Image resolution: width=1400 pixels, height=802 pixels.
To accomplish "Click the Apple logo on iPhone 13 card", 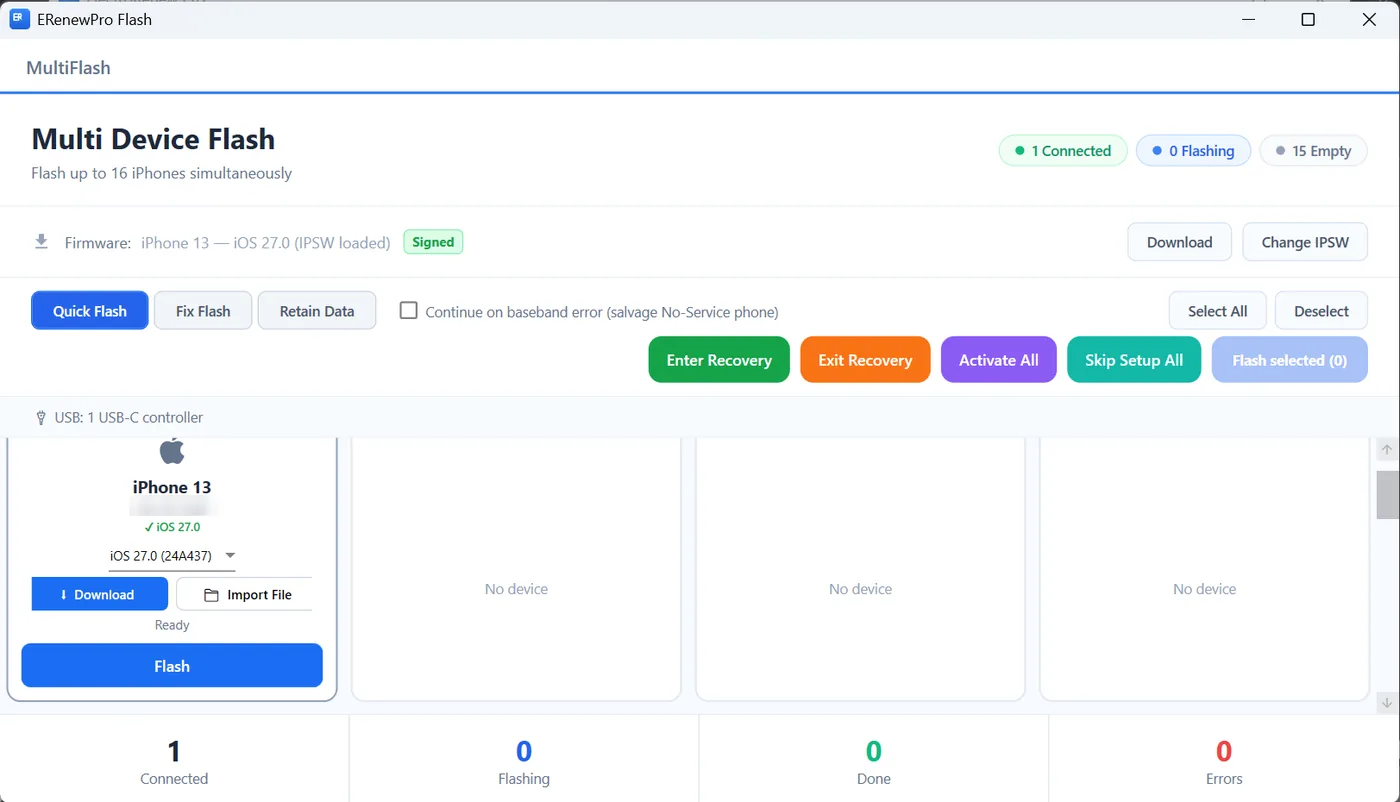I will pyautogui.click(x=172, y=451).
